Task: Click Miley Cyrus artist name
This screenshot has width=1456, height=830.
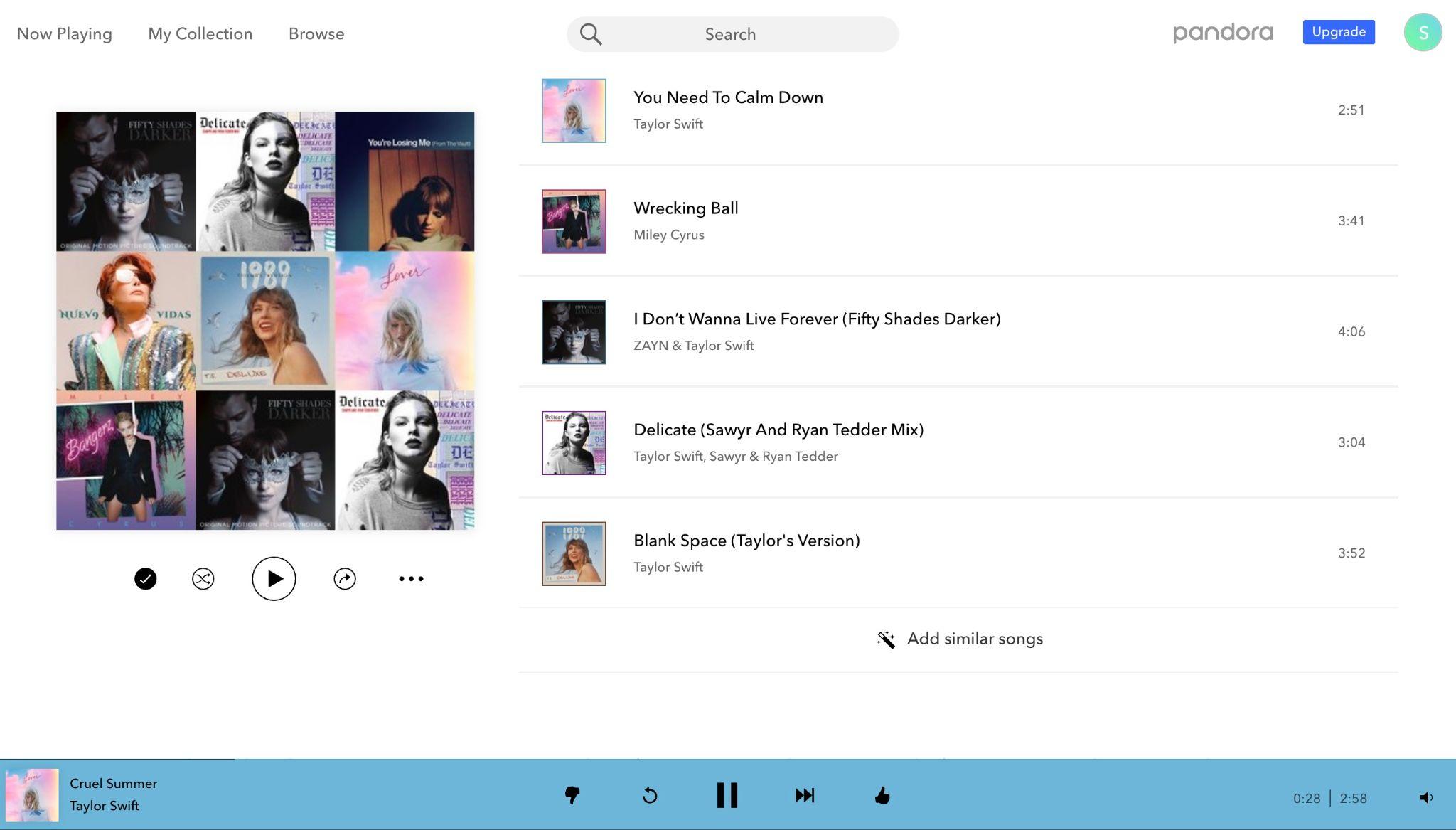Action: (669, 235)
